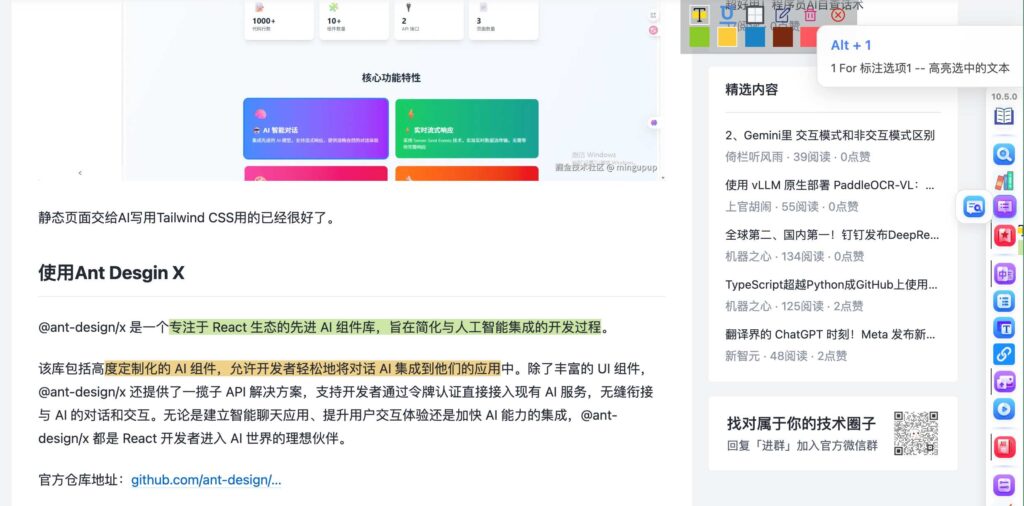Click the chain link icon in sidebar
This screenshot has height=506, width=1024.
click(1003, 354)
